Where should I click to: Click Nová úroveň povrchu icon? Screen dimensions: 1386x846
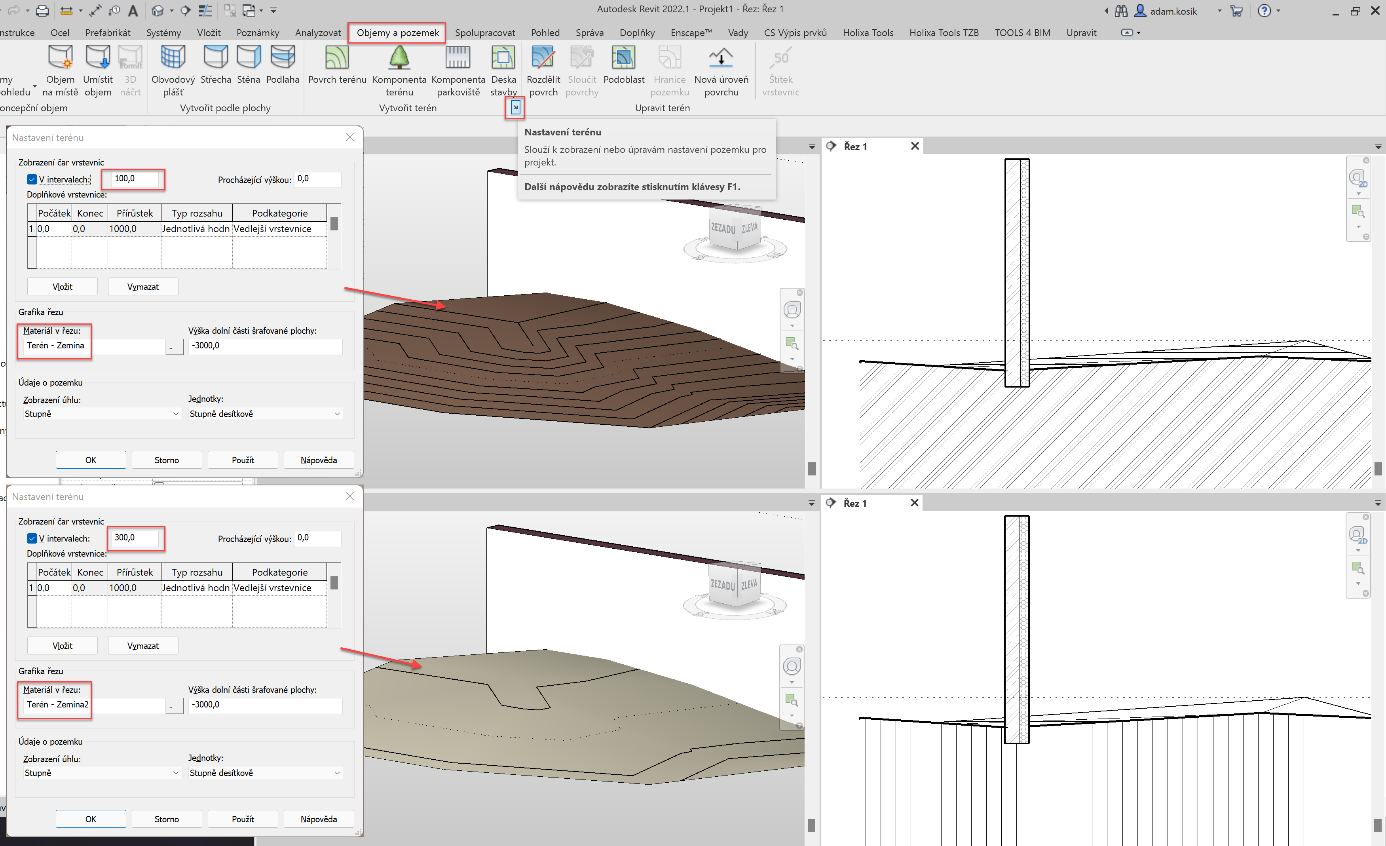click(x=720, y=58)
